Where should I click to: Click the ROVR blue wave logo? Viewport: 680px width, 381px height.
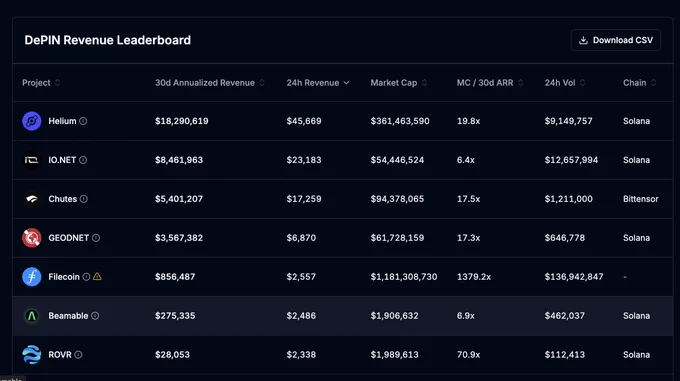[x=32, y=355]
